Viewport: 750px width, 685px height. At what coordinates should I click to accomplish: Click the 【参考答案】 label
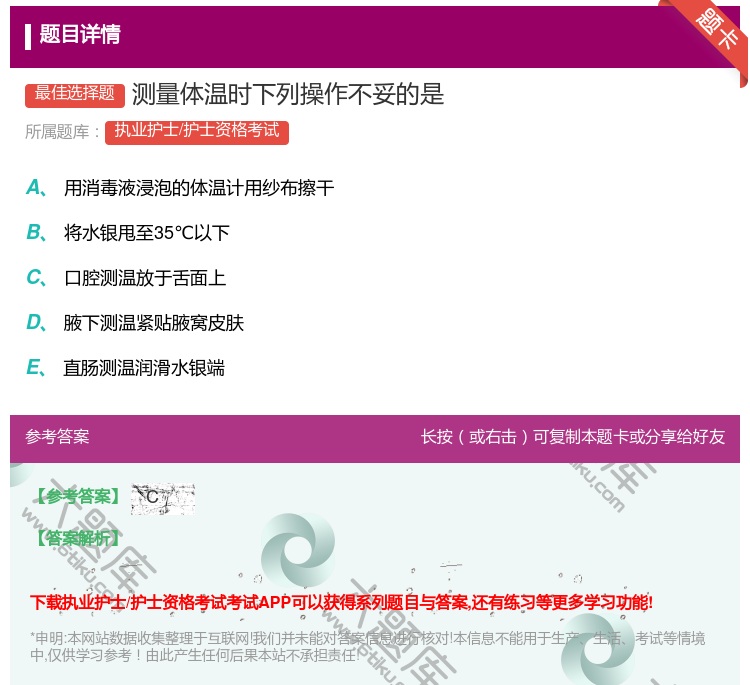click(77, 497)
